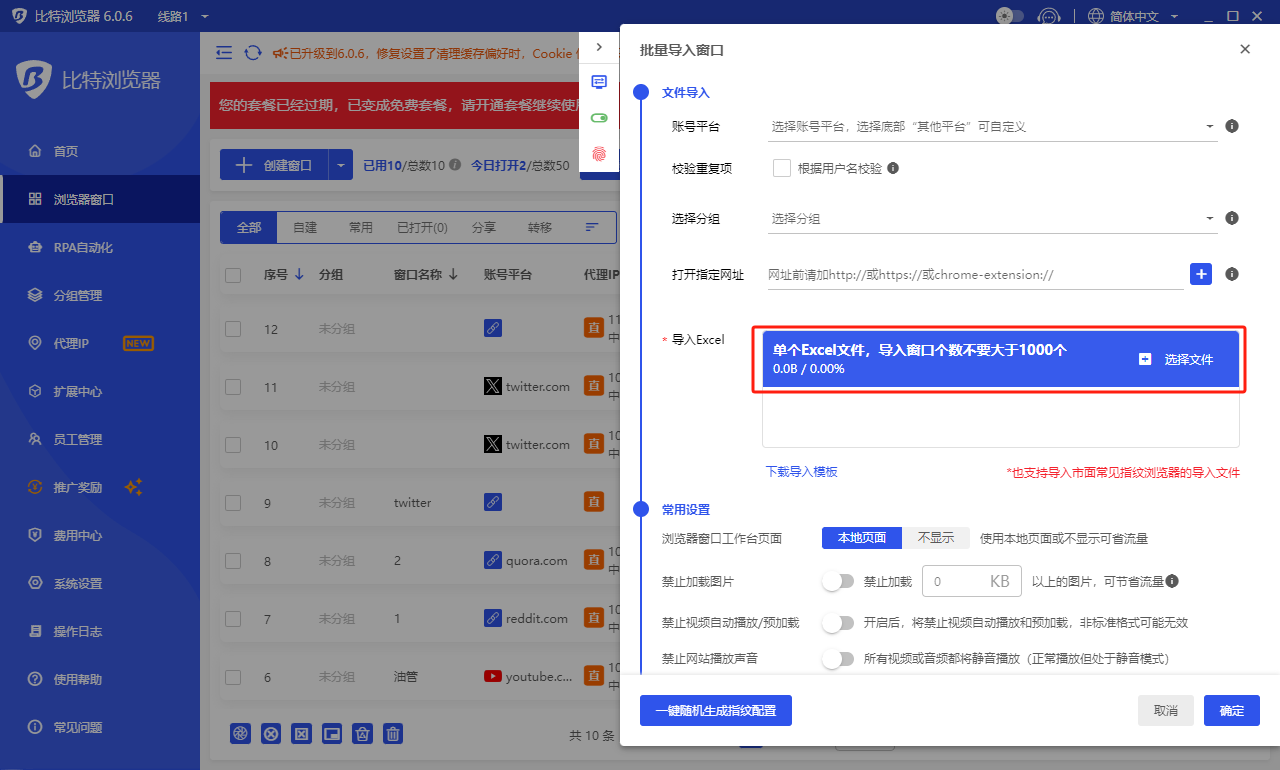Click the filter lines icon after 转移 tab
The image size is (1280, 770).
click(592, 228)
